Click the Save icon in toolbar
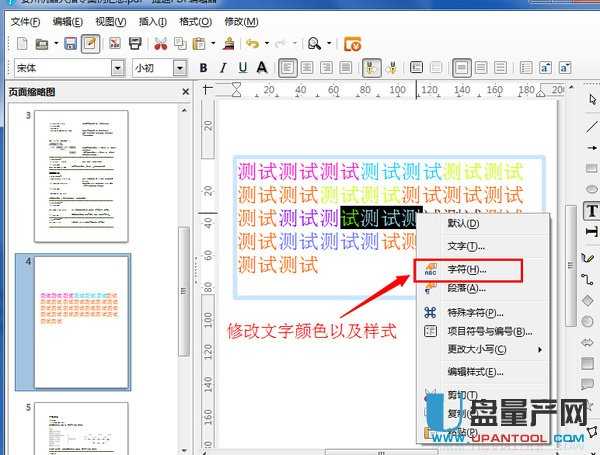This screenshot has width=600, height=455. pos(70,44)
